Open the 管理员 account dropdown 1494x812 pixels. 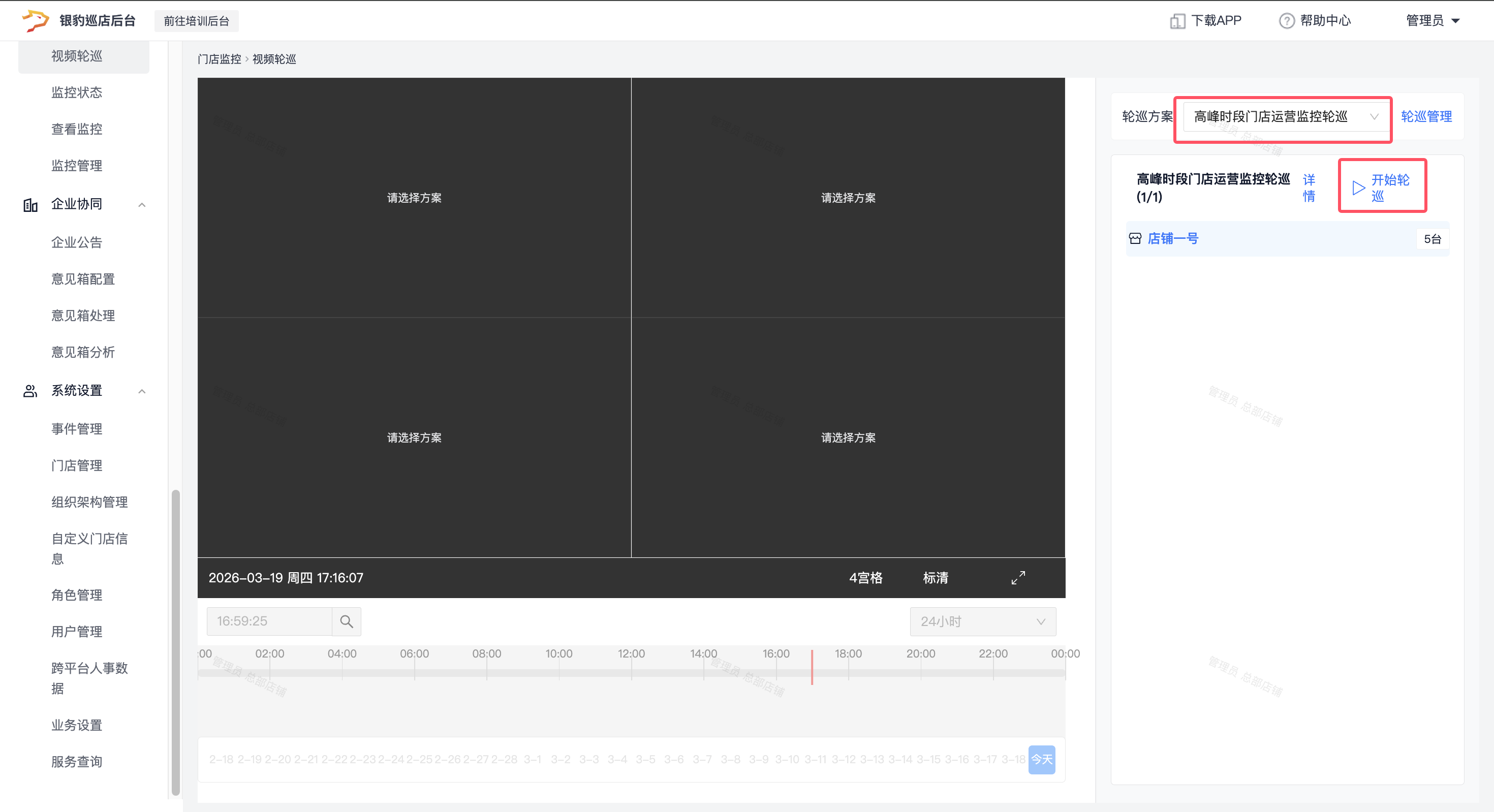pos(1432,21)
